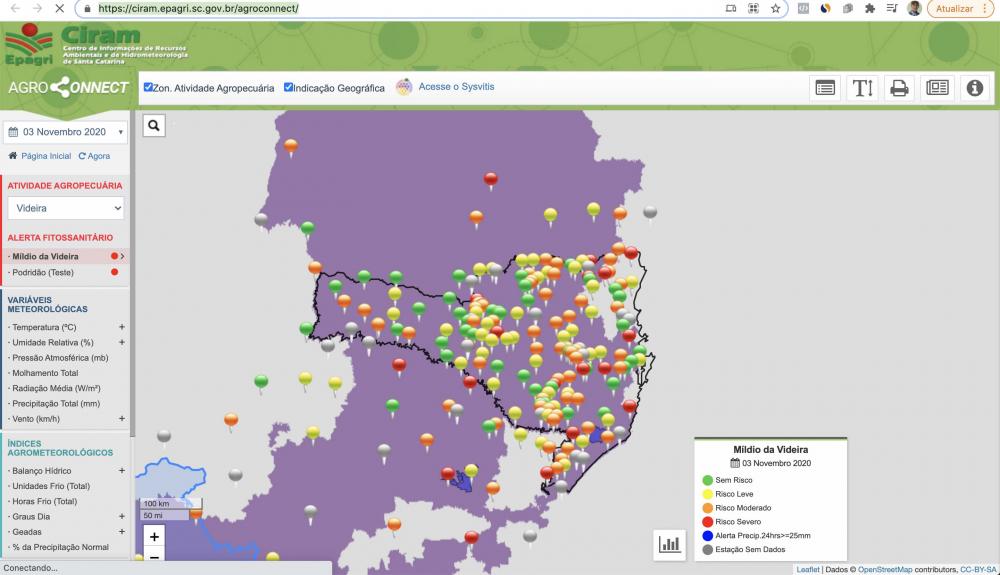The width and height of the screenshot is (1000, 575).
Task: Uncheck the Indicação Geográfica checkbox
Action: pyautogui.click(x=288, y=87)
